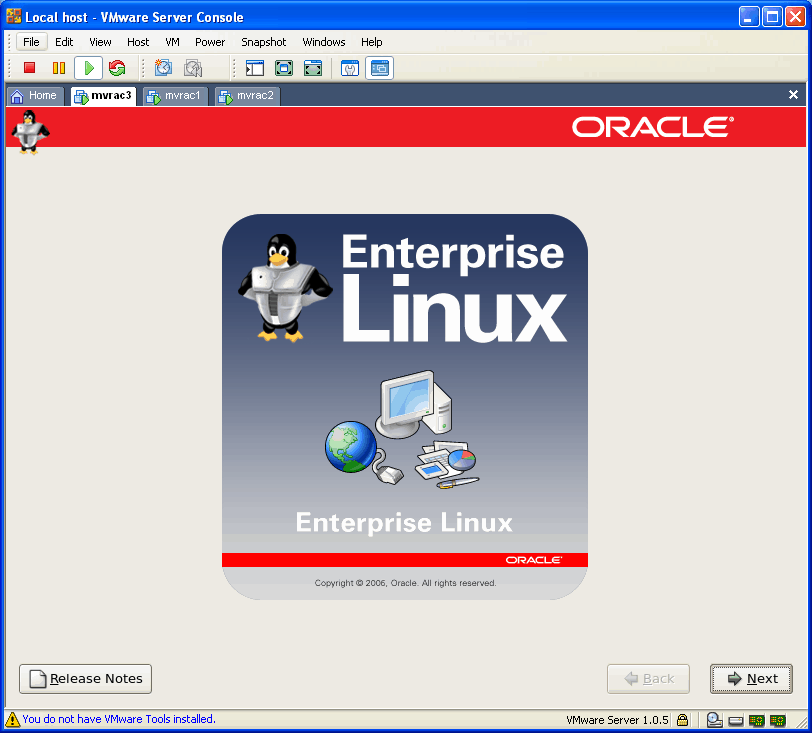The height and width of the screenshot is (733, 812).
Task: Click the red Power Off toolbar button
Action: (x=30, y=68)
